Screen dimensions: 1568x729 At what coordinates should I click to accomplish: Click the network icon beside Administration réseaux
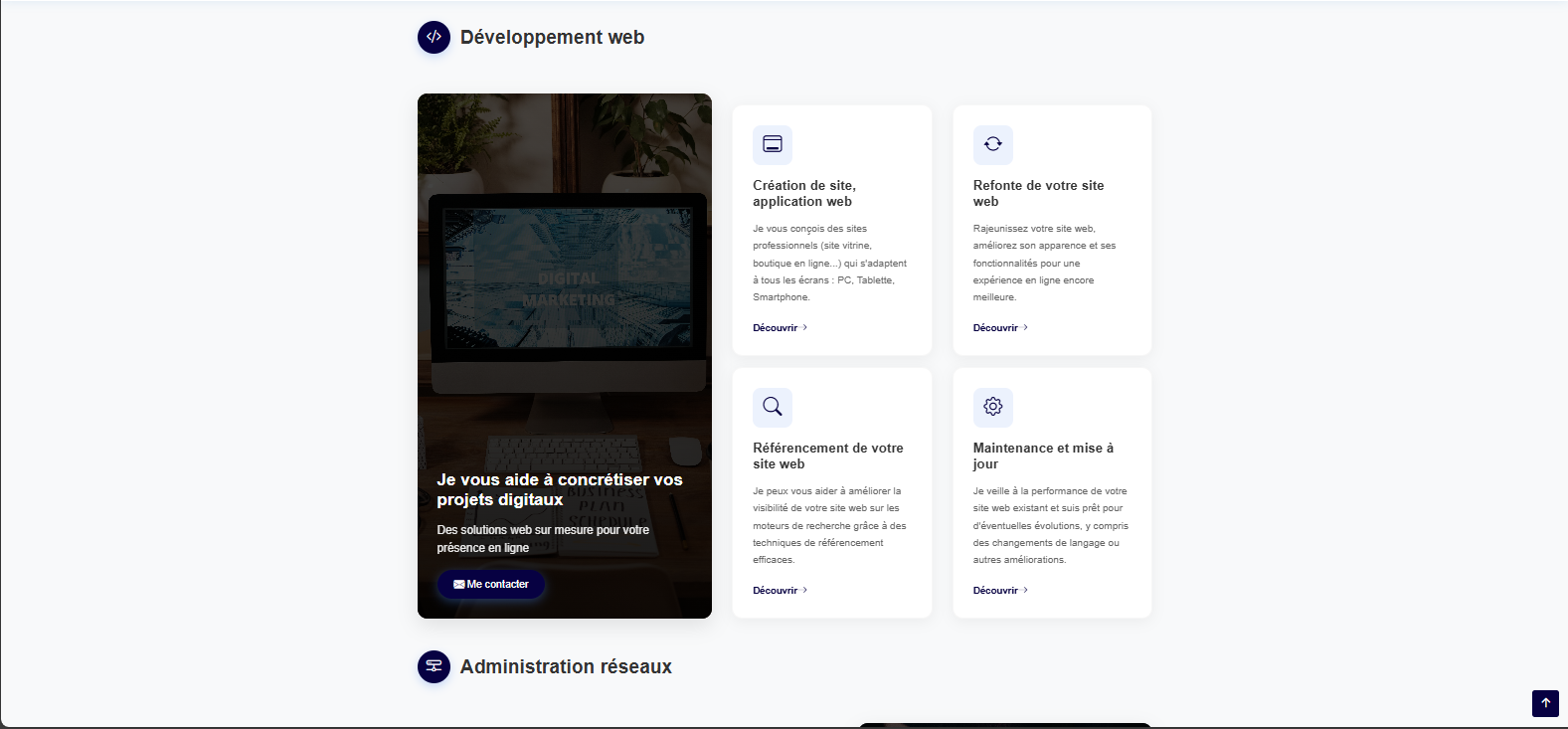434,666
